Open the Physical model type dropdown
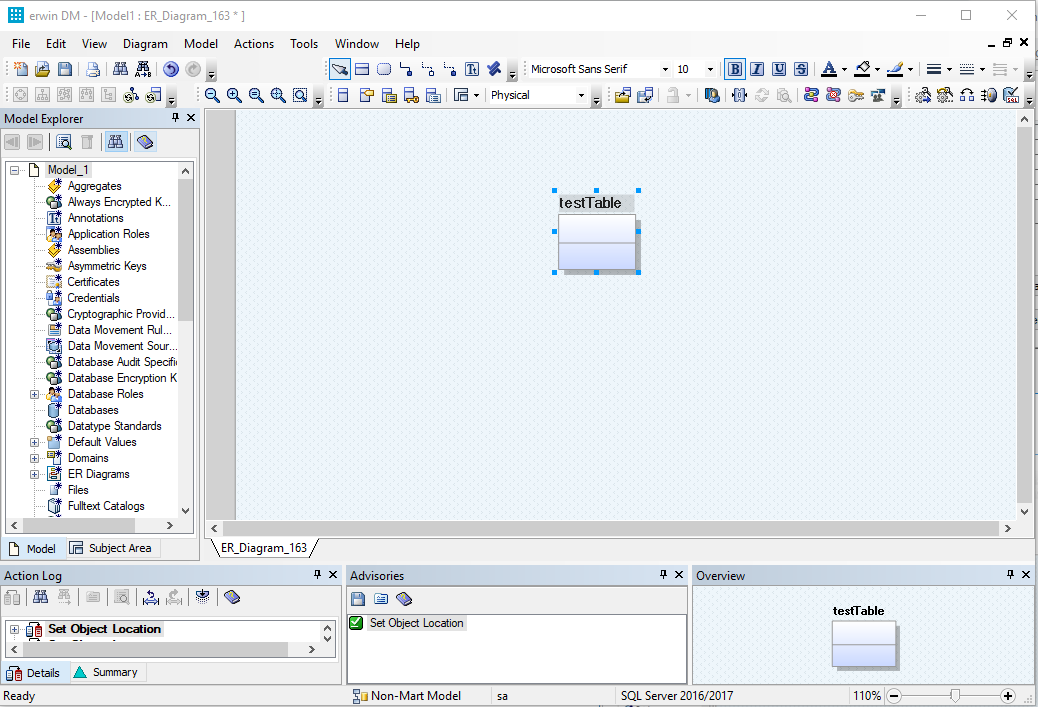 [x=580, y=95]
